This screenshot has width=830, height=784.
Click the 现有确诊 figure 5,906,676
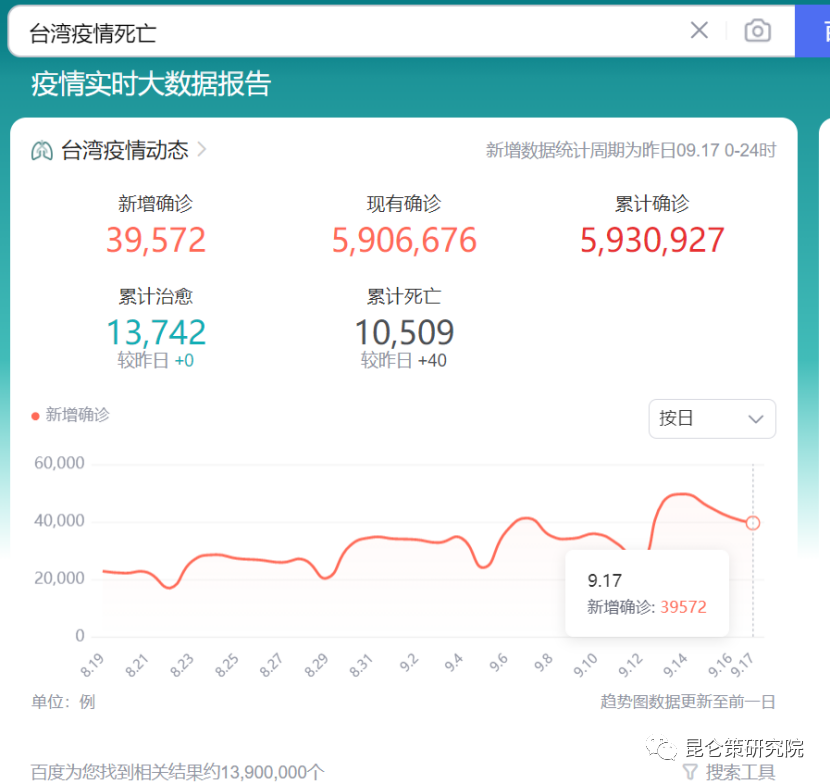pos(404,240)
